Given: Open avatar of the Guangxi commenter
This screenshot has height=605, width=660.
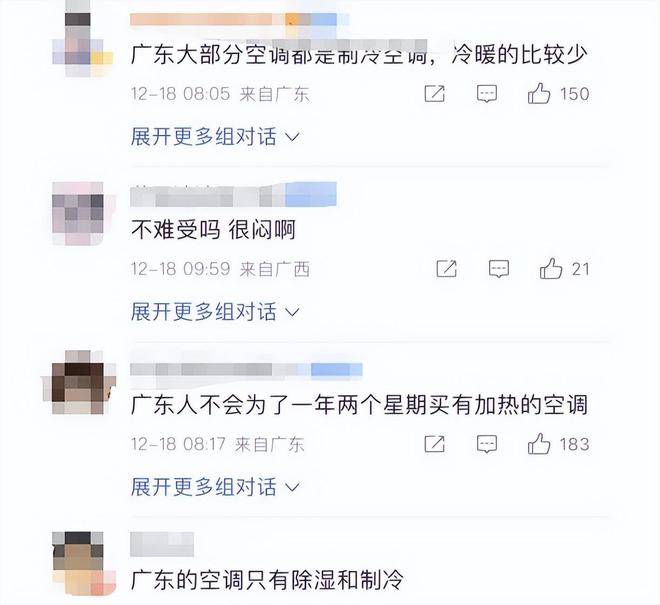Looking at the screenshot, I should (x=78, y=213).
